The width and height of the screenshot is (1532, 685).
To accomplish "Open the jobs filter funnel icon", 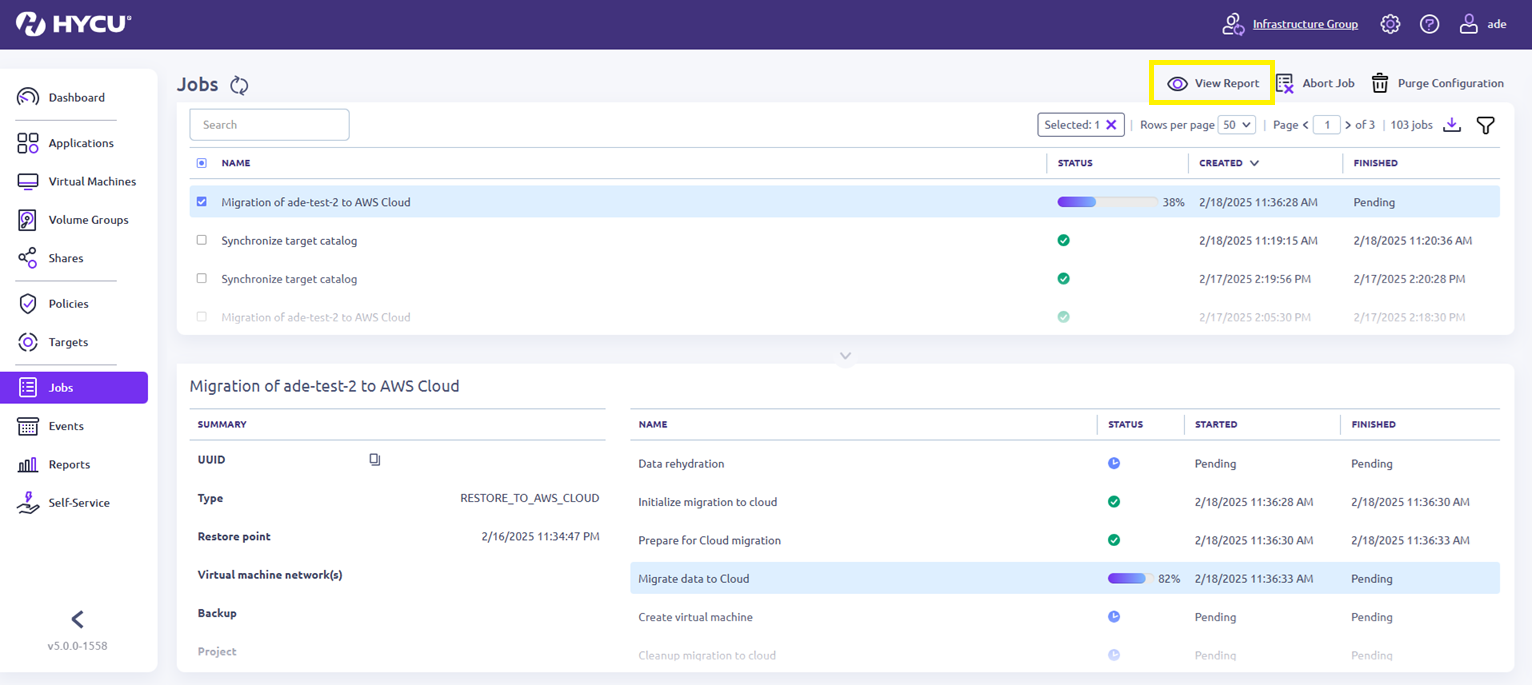I will coord(1485,125).
